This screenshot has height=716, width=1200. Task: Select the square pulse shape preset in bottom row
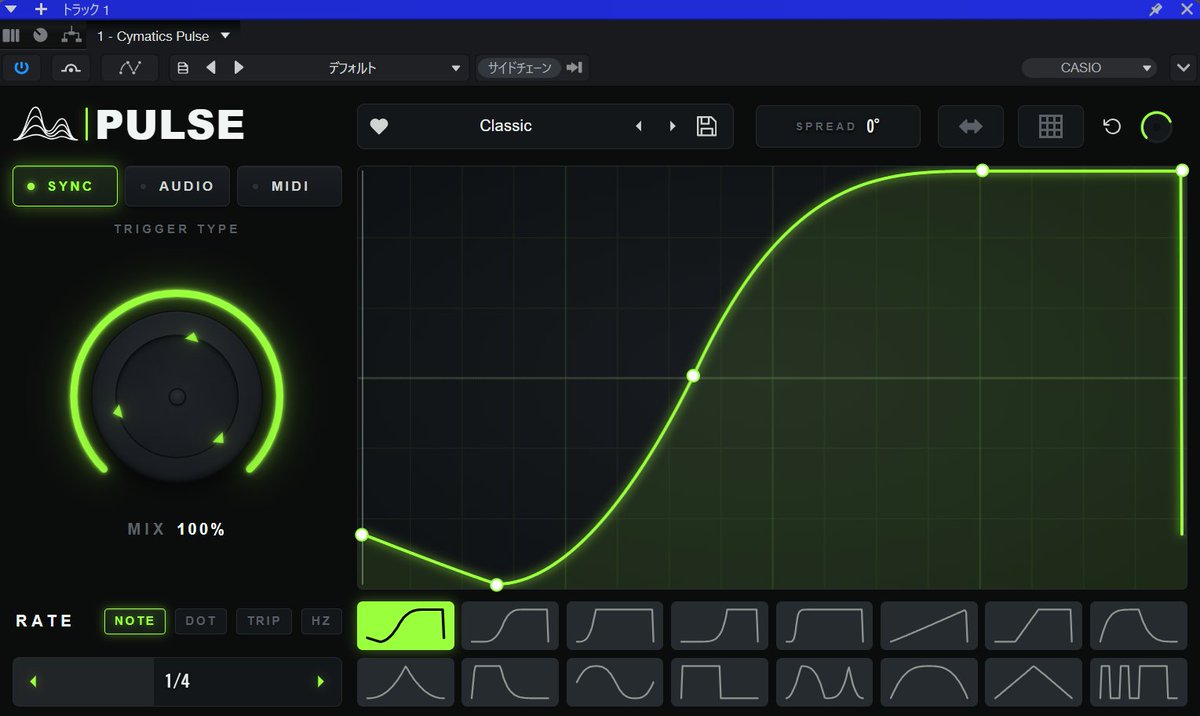coord(720,682)
